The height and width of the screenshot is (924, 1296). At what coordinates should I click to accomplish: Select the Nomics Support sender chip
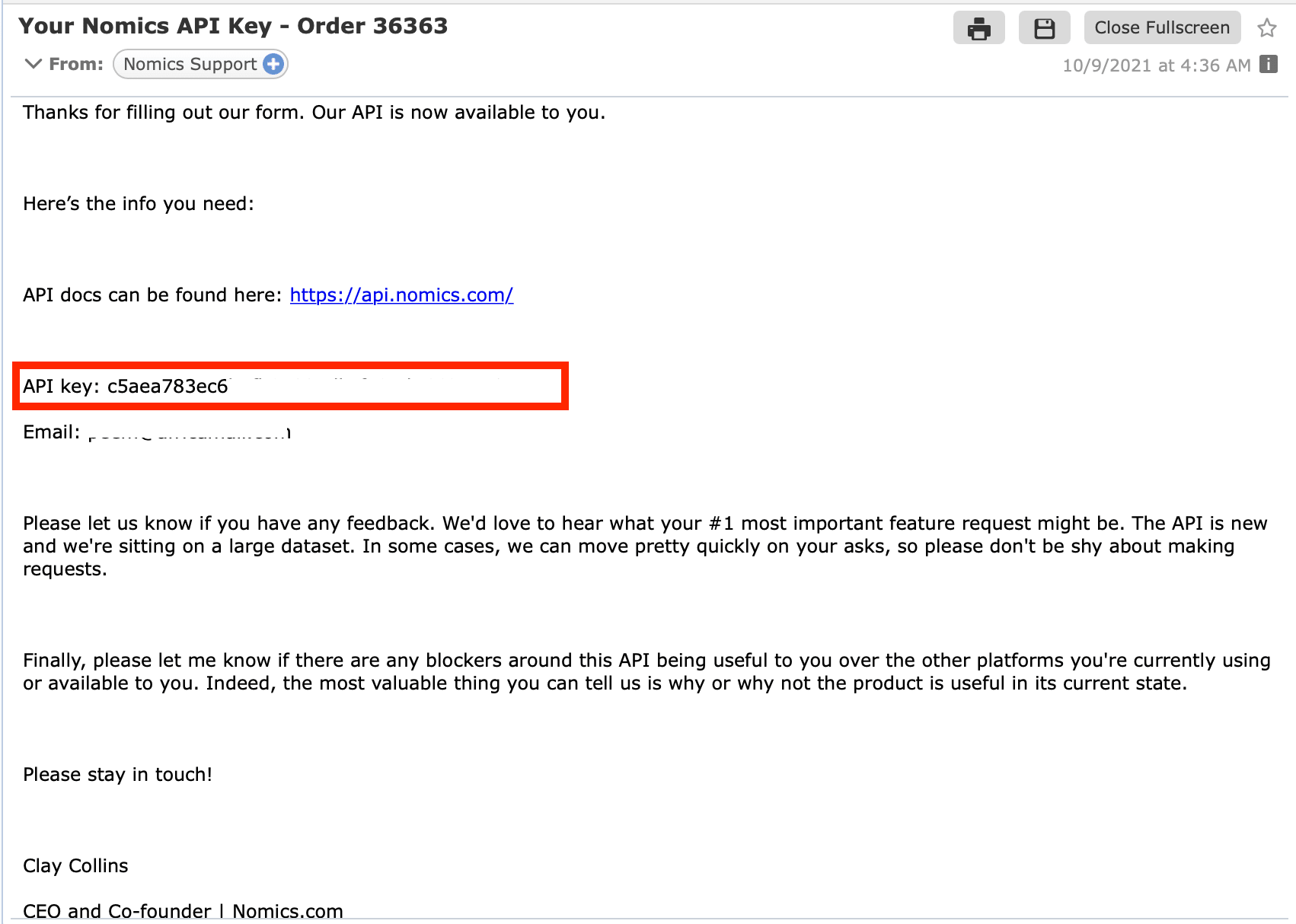click(x=200, y=64)
